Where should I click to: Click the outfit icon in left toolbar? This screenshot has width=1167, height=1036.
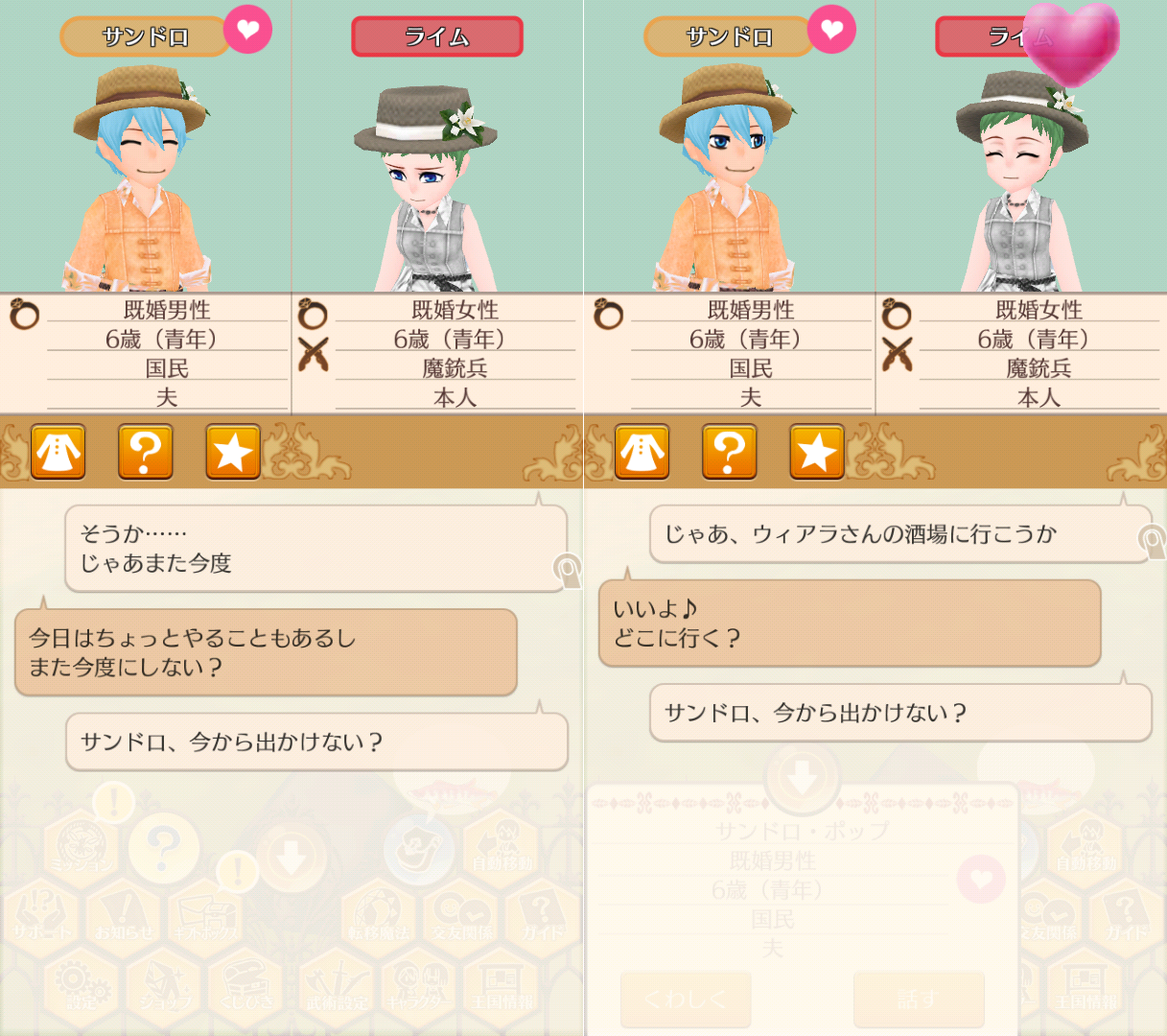(58, 451)
